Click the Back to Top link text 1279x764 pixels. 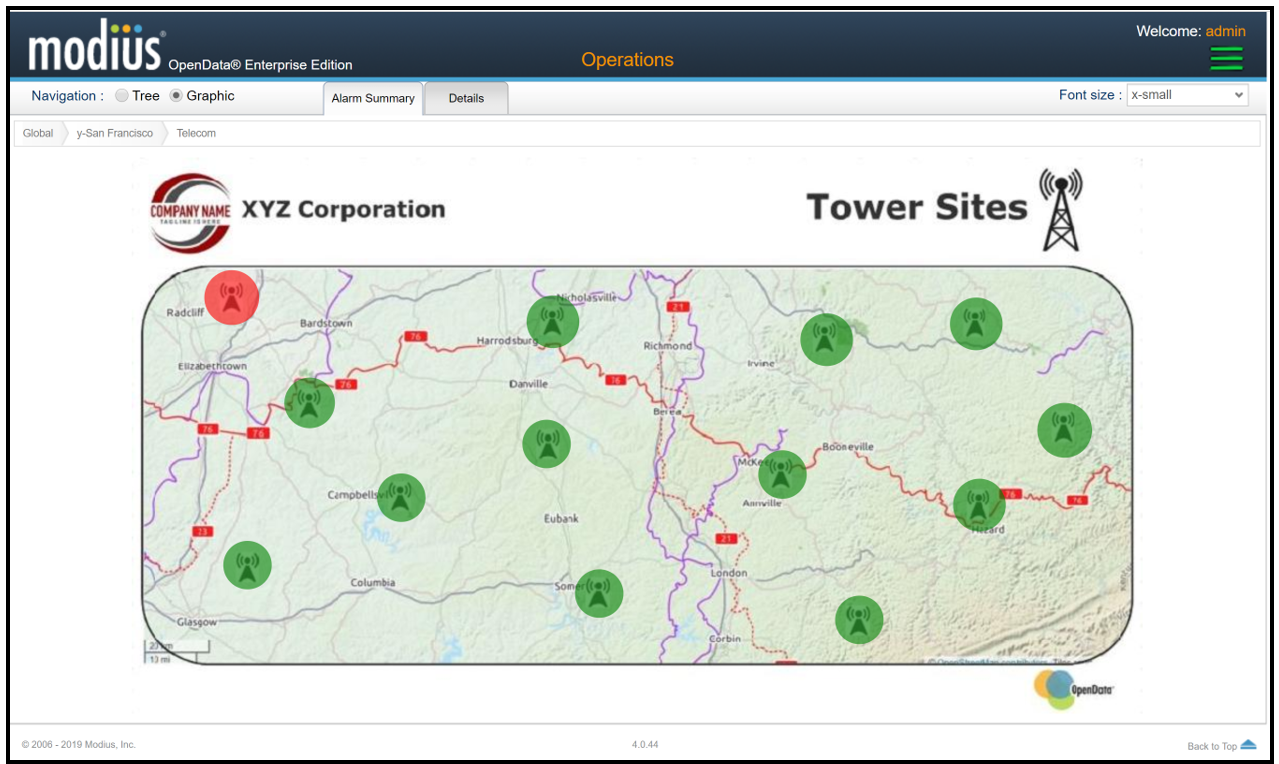(1212, 746)
